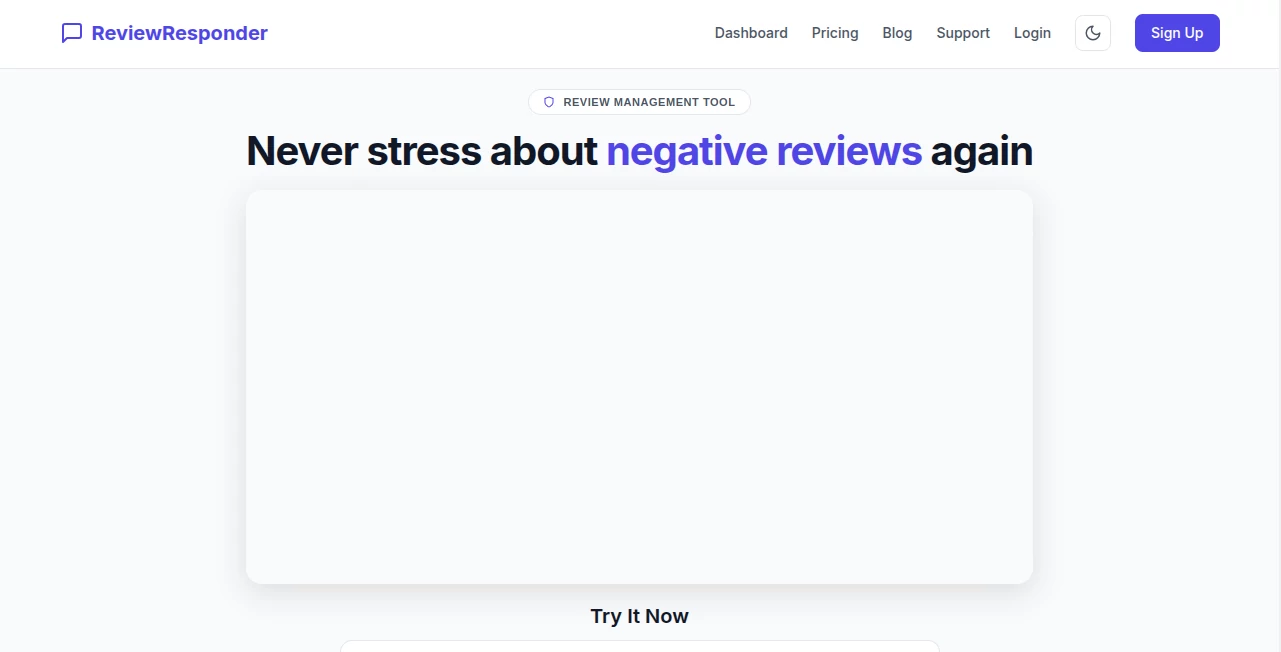Open the Dashboard page

[x=751, y=33]
